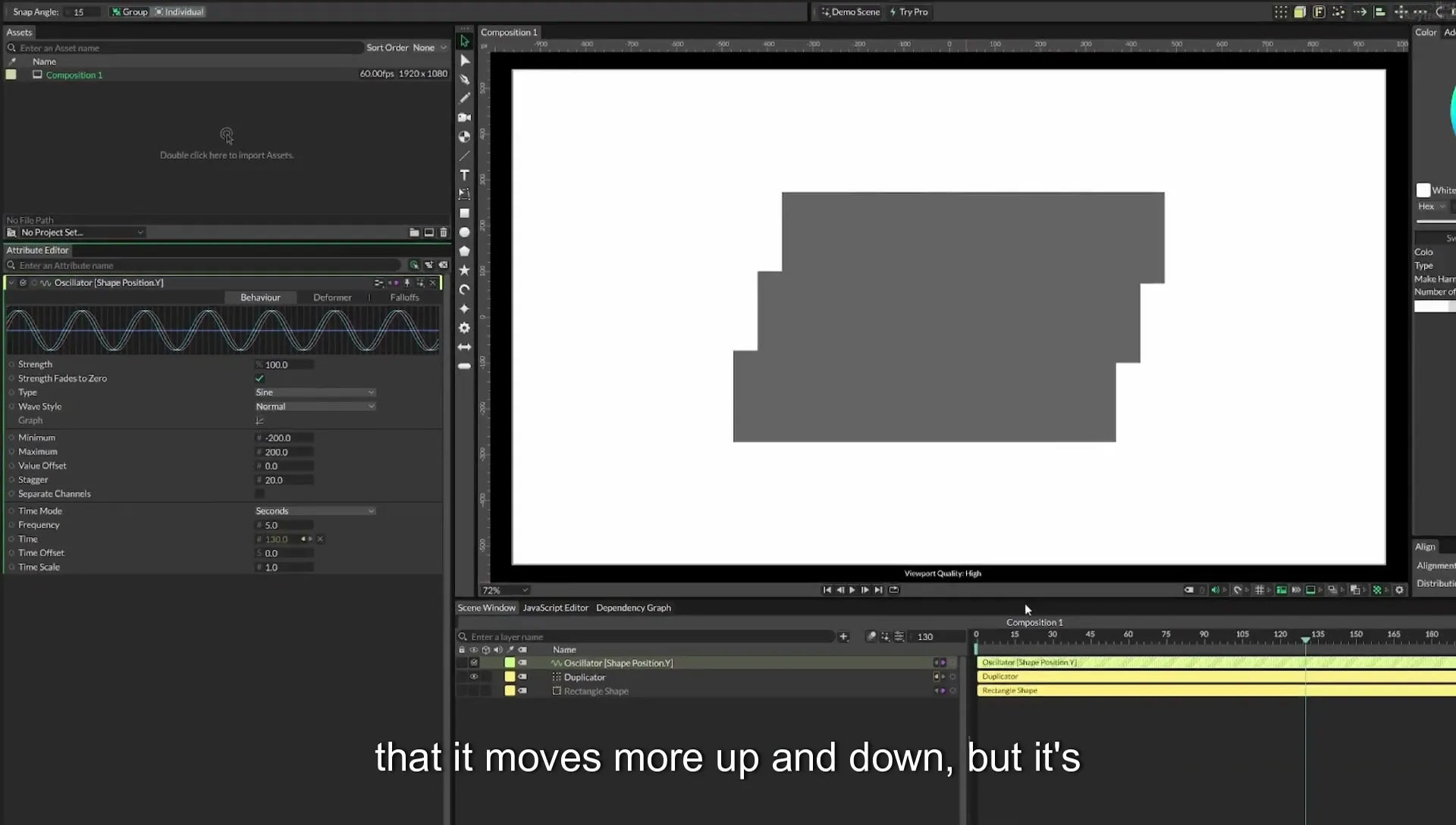
Task: Open the Dependency Graph tab
Action: pos(633,608)
